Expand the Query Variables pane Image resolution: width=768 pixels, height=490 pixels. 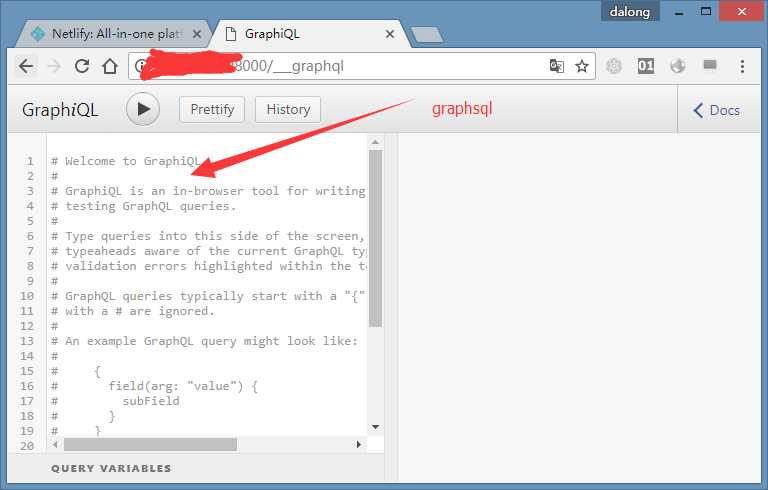[x=111, y=468]
